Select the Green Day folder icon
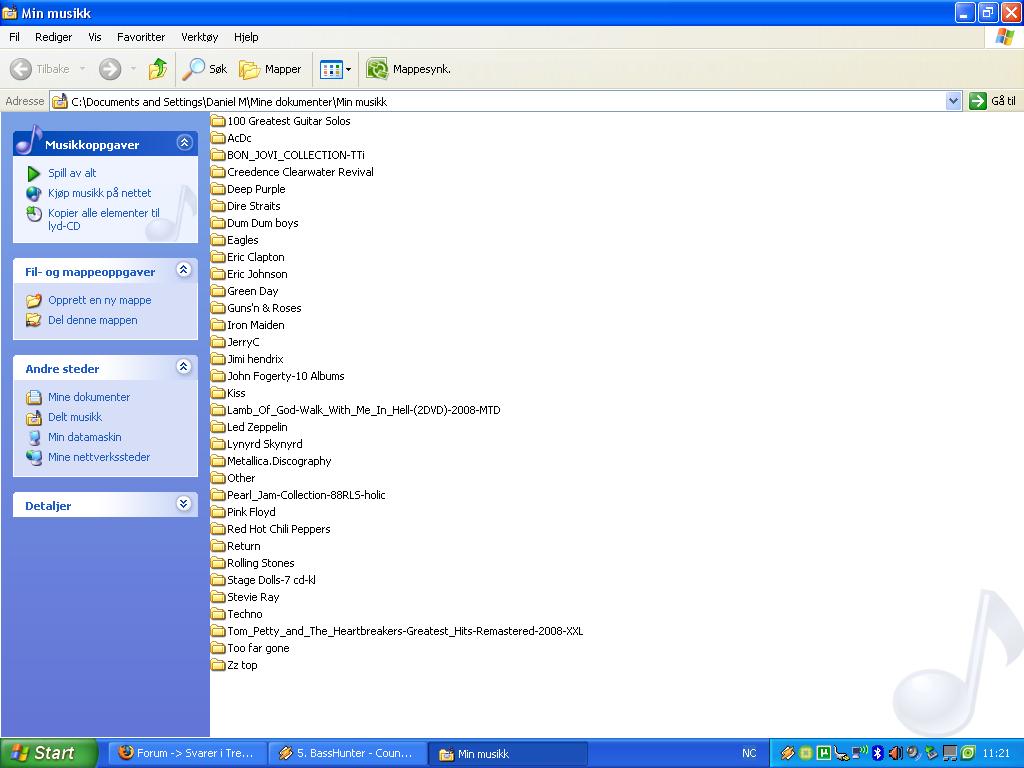 pyautogui.click(x=218, y=291)
